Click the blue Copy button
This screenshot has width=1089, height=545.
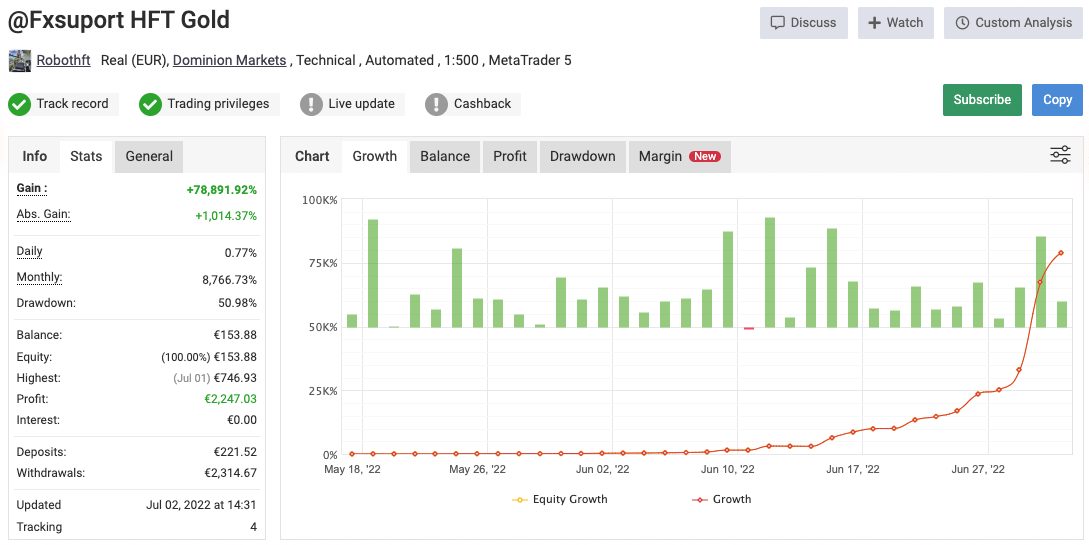[1057, 100]
